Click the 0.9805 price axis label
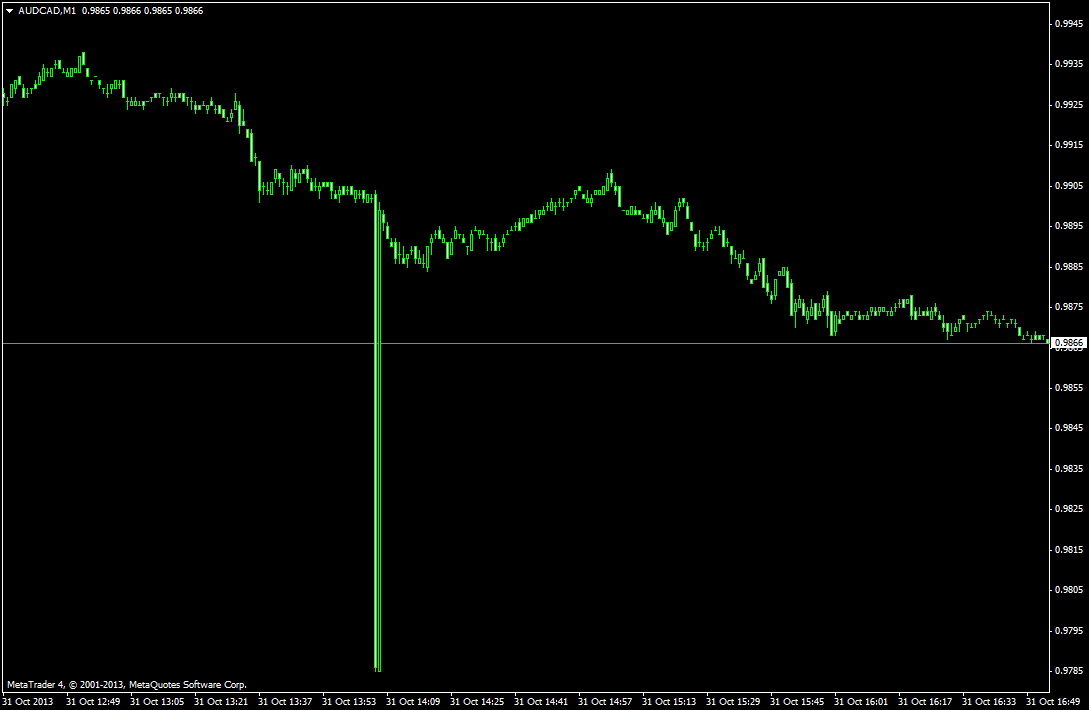This screenshot has width=1089, height=710. point(1069,590)
